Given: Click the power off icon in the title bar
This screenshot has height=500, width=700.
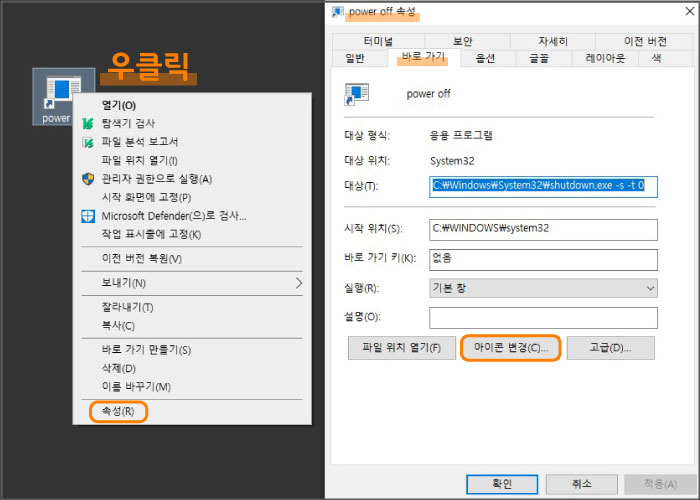Looking at the screenshot, I should [x=338, y=11].
